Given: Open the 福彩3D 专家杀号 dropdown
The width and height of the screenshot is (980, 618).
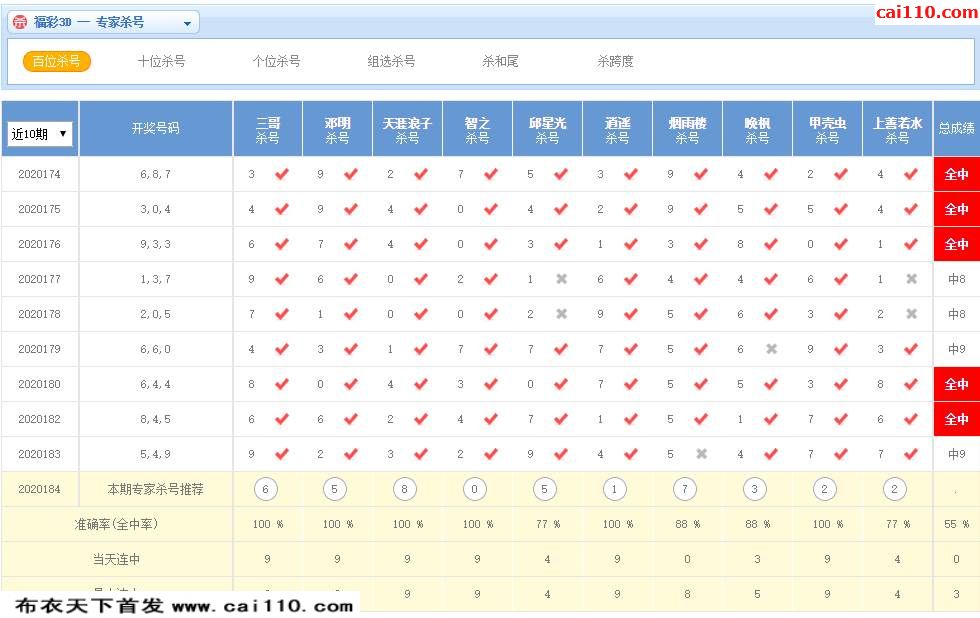Looking at the screenshot, I should pos(103,22).
